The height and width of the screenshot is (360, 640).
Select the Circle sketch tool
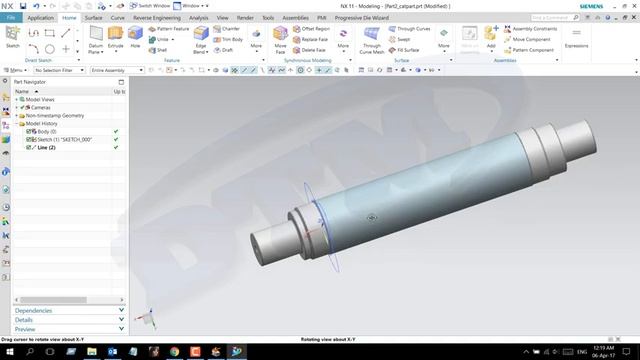(49, 49)
